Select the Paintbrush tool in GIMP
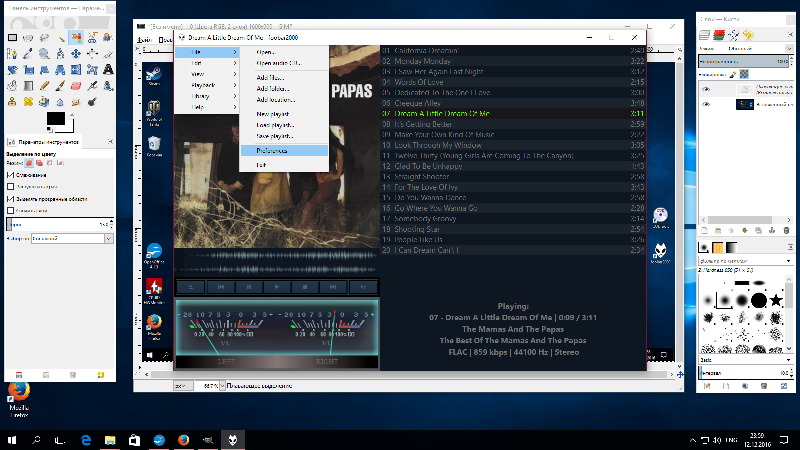Screen dimensions: 800x450 [x=60, y=86]
